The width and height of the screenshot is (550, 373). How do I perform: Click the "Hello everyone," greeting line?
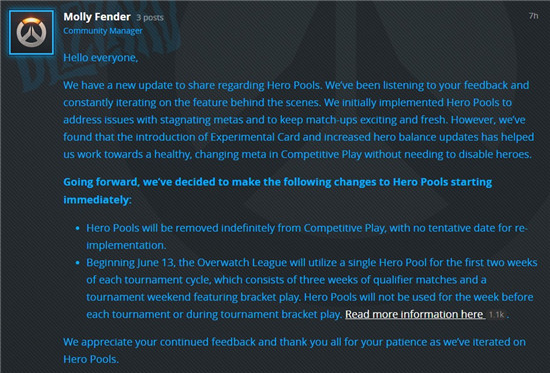pos(101,58)
